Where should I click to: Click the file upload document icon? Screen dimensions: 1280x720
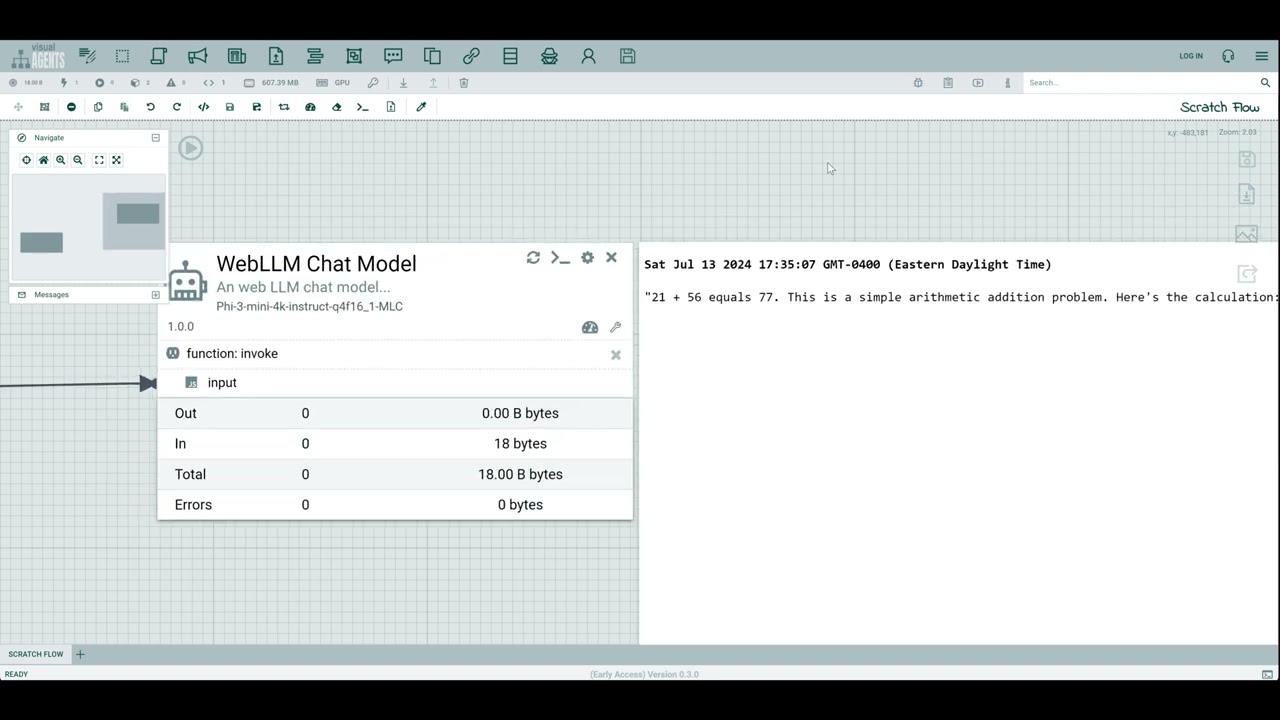[x=276, y=56]
